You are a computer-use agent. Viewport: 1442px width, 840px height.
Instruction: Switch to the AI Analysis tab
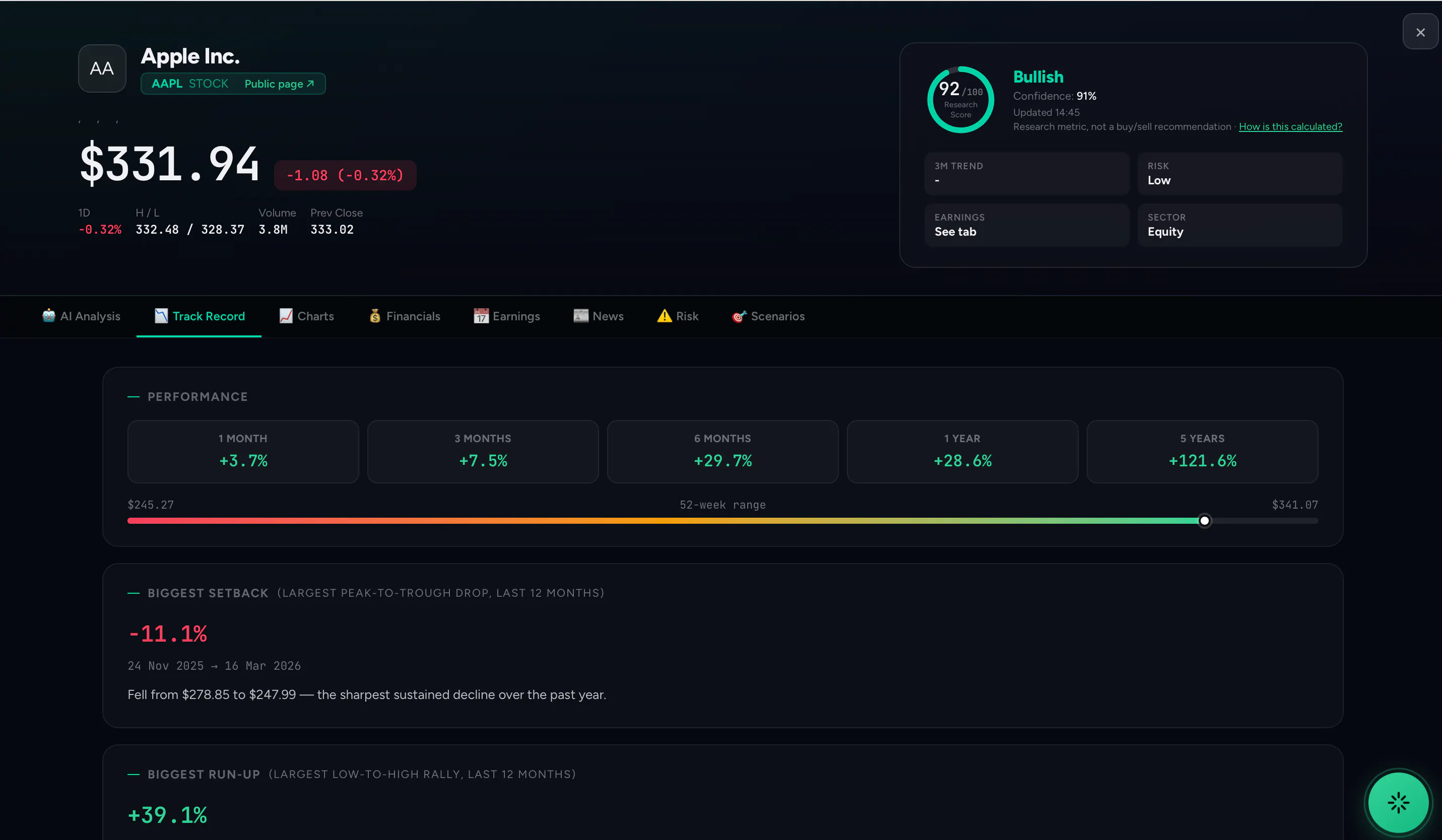point(81,316)
